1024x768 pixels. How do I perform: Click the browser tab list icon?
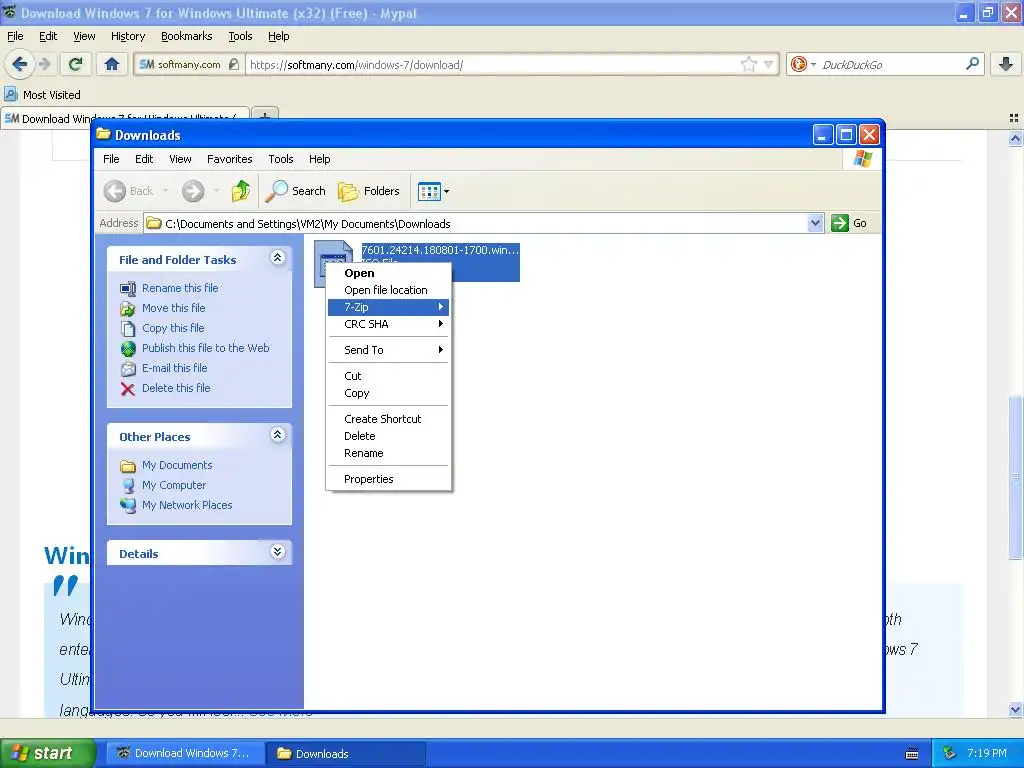tap(1014, 118)
